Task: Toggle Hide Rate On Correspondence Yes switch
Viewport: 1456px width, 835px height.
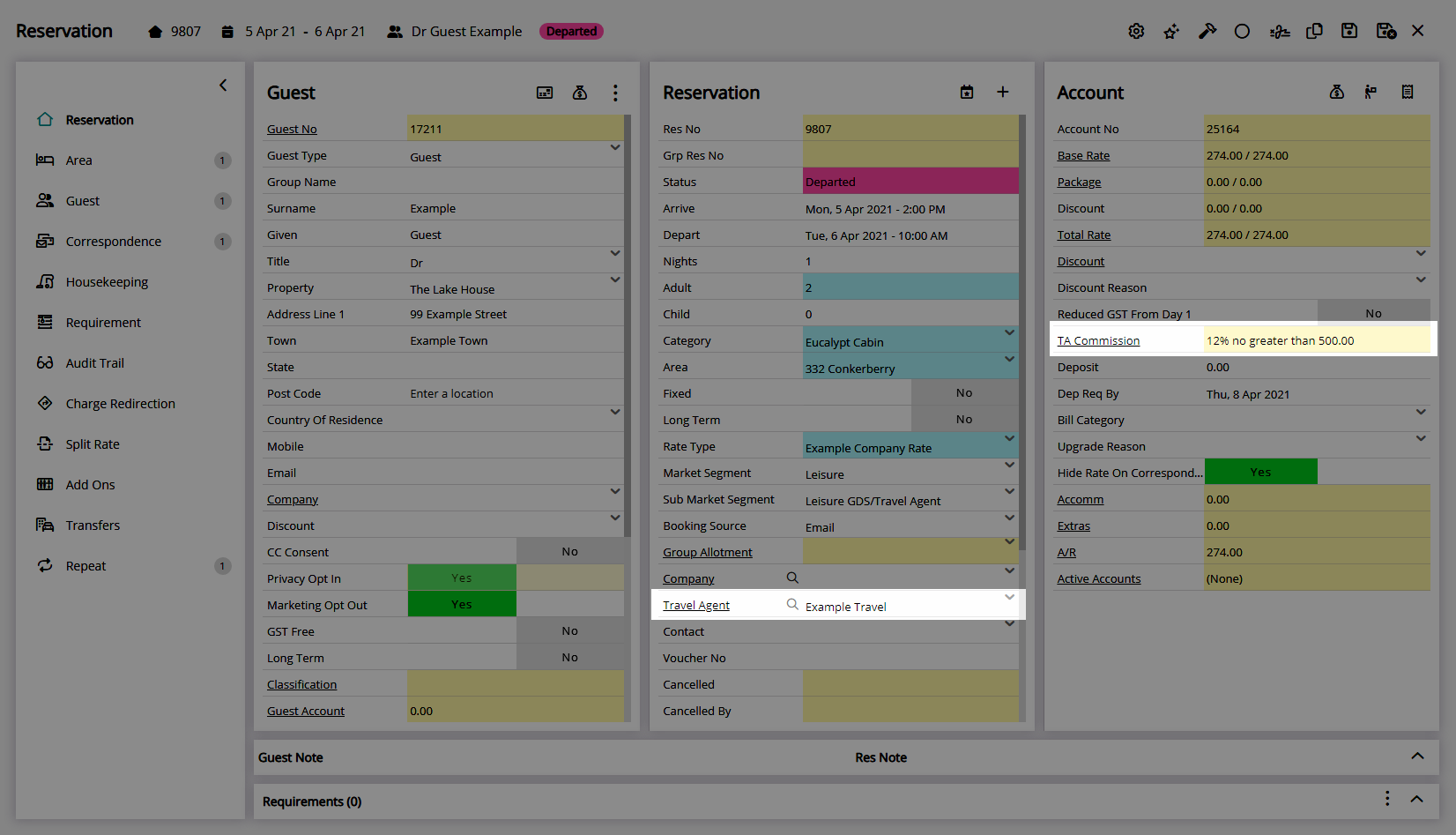Action: (x=1260, y=472)
